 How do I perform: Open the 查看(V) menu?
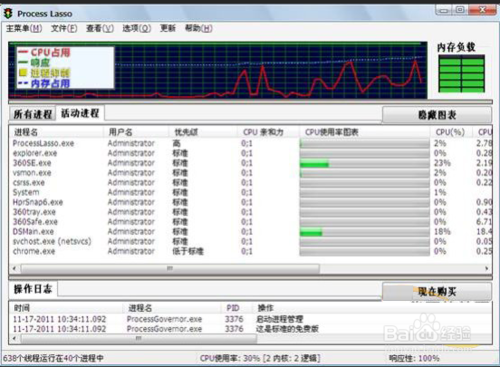(100, 29)
